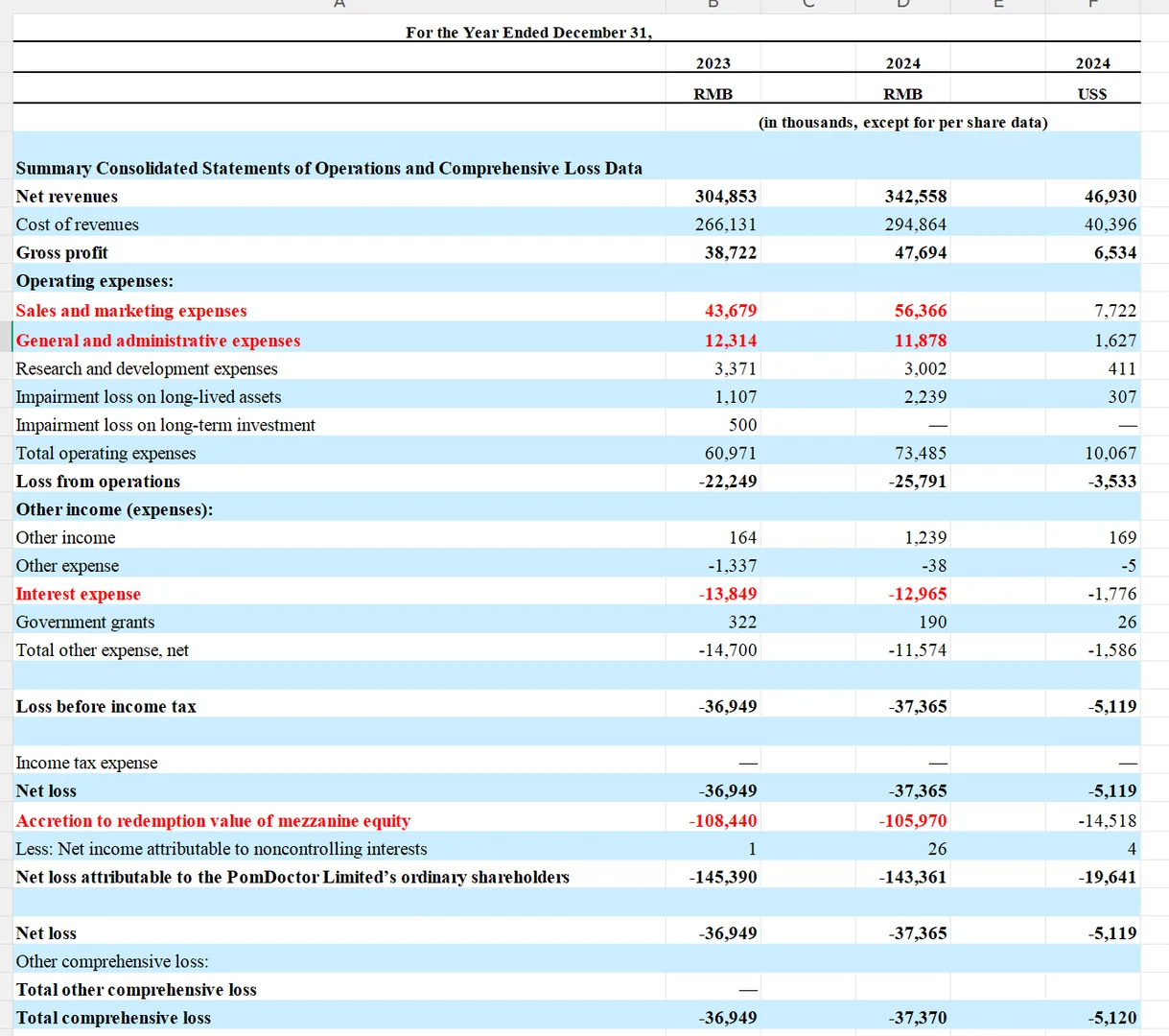Click the 'General and administrative expenses' cell
The image size is (1169, 1036).
tap(158, 341)
